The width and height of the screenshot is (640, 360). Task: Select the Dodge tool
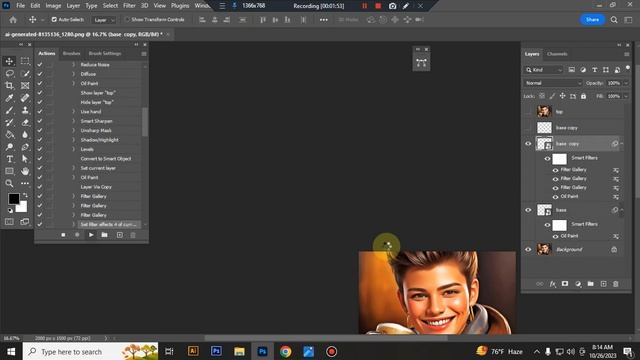click(x=9, y=147)
